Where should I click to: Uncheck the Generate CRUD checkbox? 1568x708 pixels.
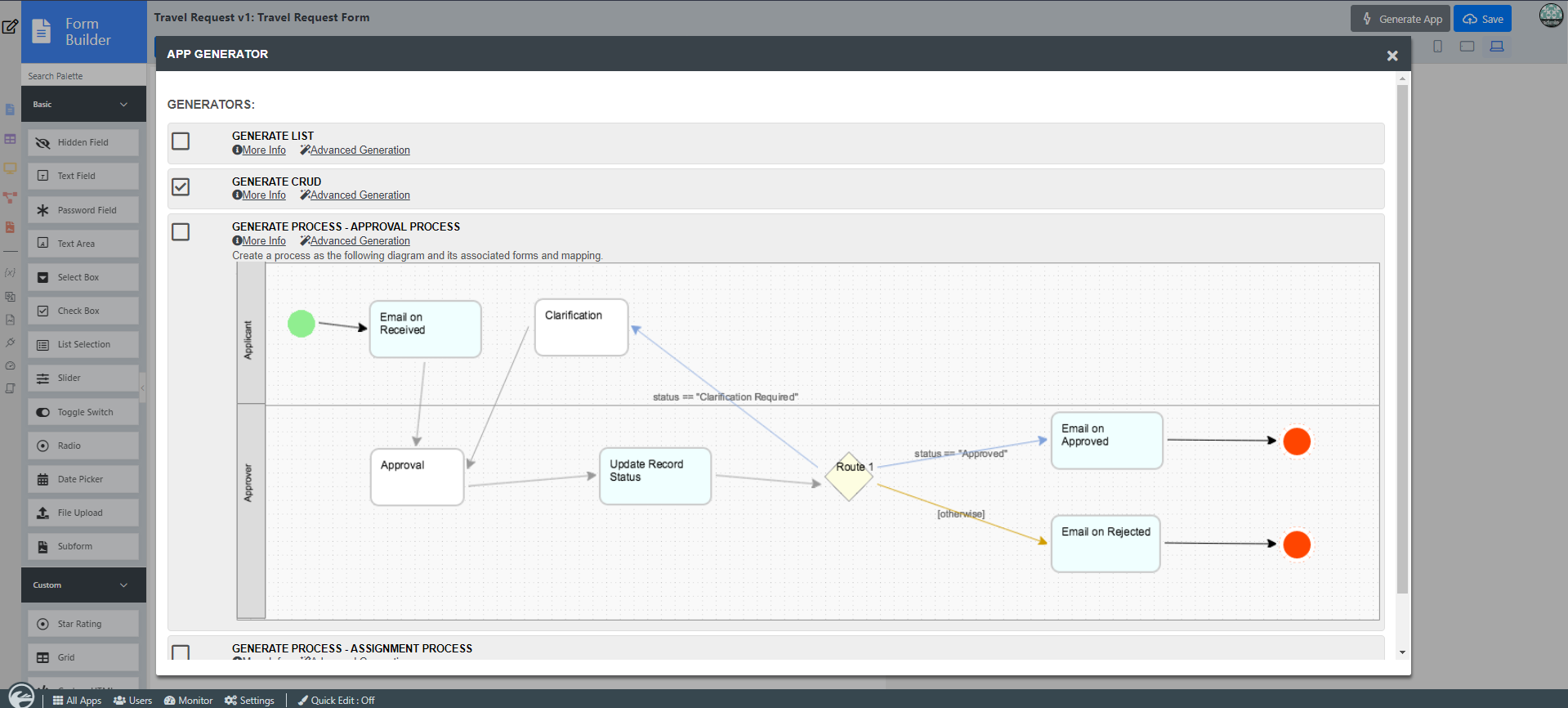click(181, 187)
